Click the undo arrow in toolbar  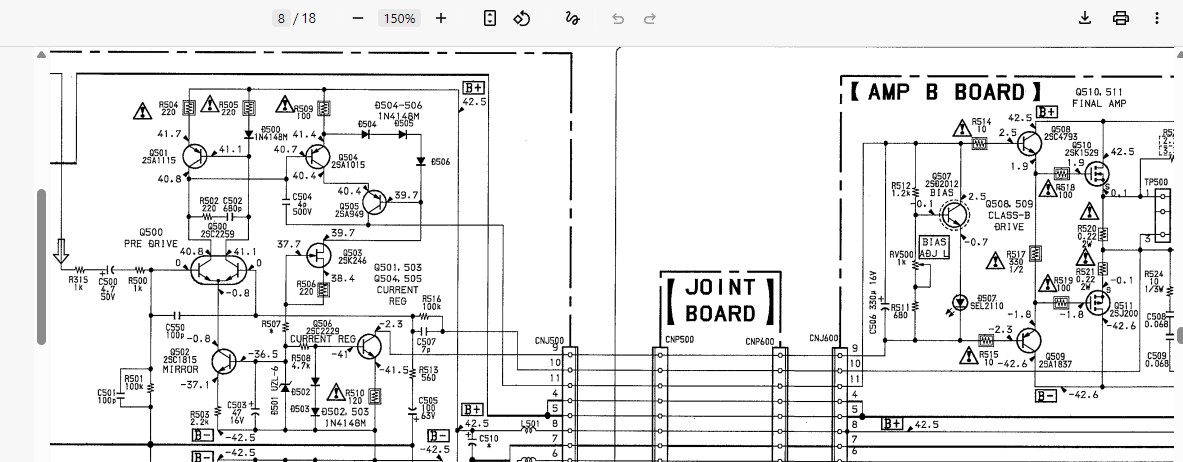tap(618, 18)
